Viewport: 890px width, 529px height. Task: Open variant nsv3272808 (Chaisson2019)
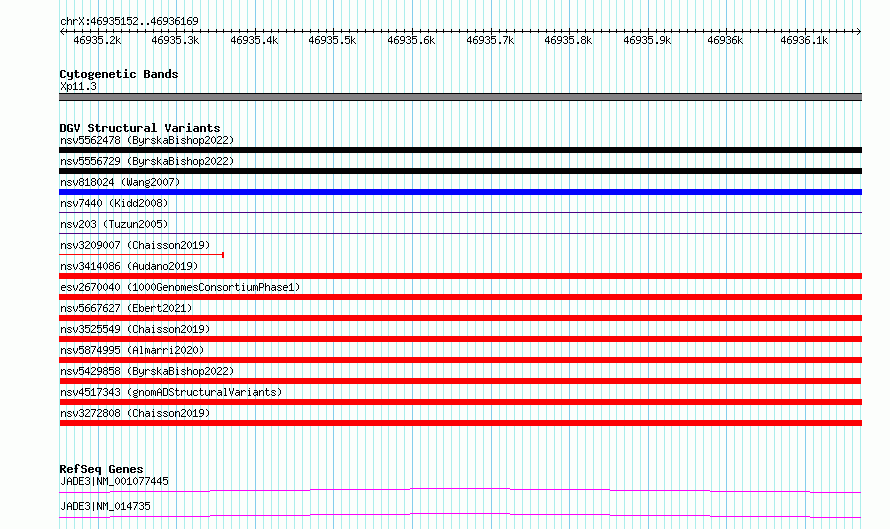tap(135, 413)
